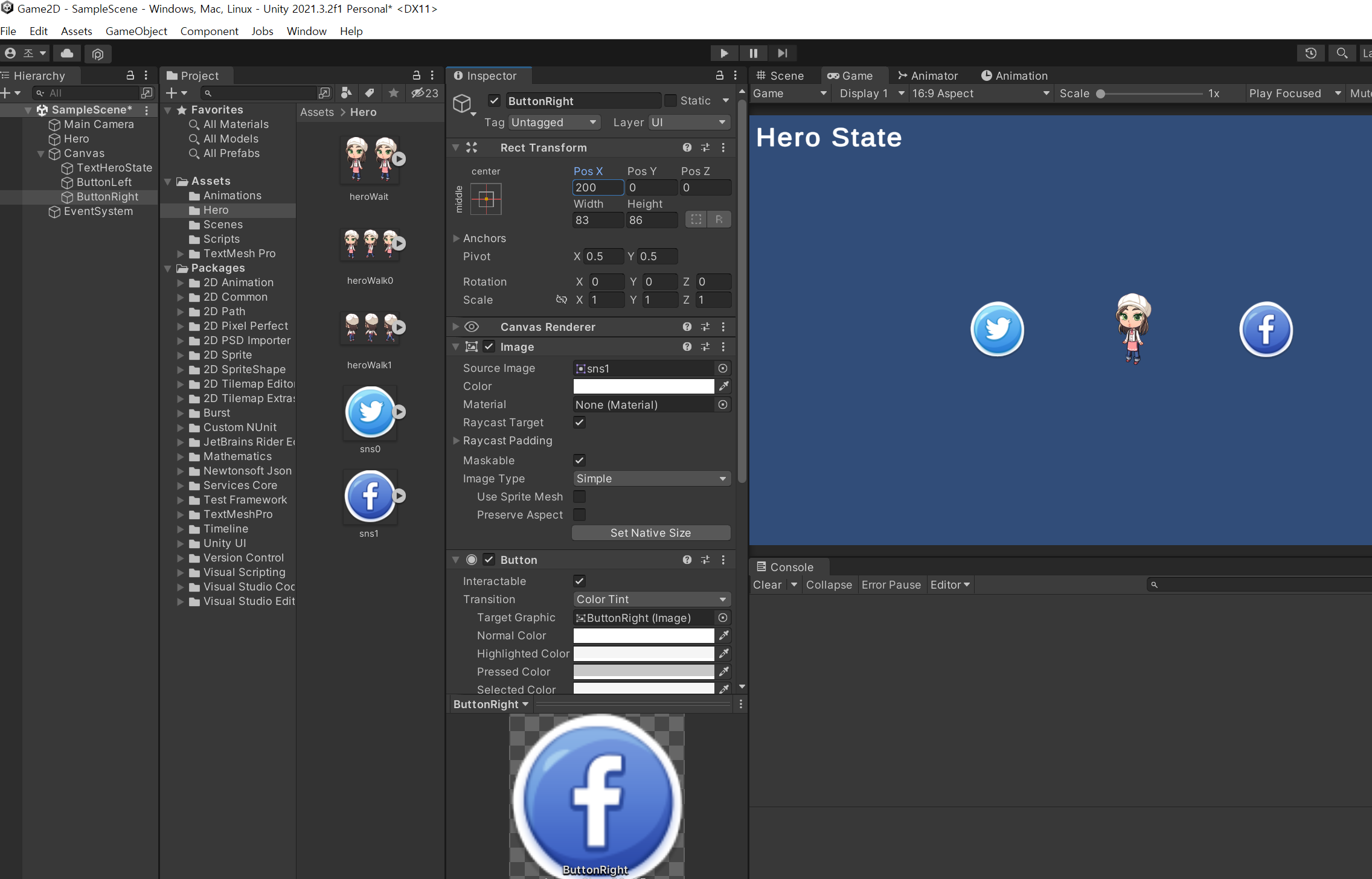Click the Image Color eyedropper
Image resolution: width=1372 pixels, height=879 pixels.
pyautogui.click(x=724, y=386)
